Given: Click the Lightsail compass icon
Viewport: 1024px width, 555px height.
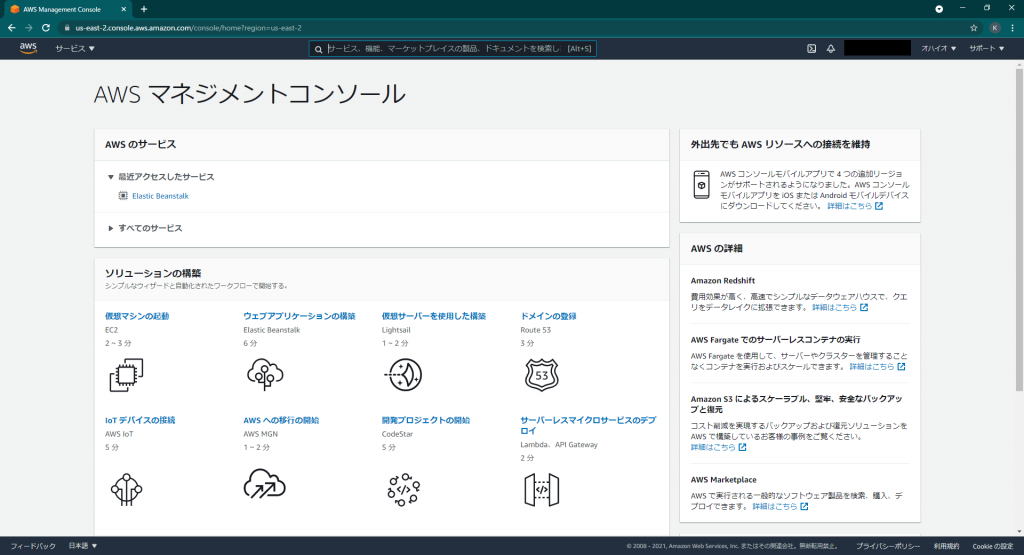Looking at the screenshot, I should [404, 375].
